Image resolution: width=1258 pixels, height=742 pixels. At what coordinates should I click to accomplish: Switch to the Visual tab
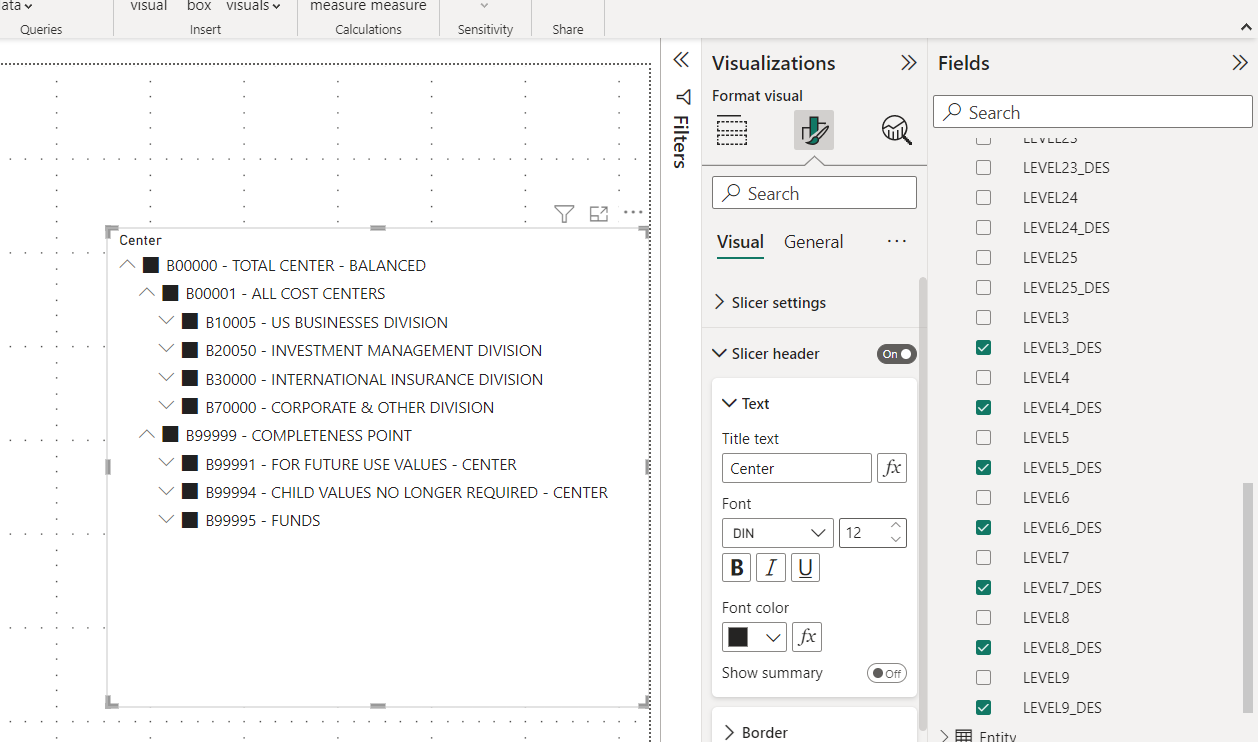click(740, 242)
